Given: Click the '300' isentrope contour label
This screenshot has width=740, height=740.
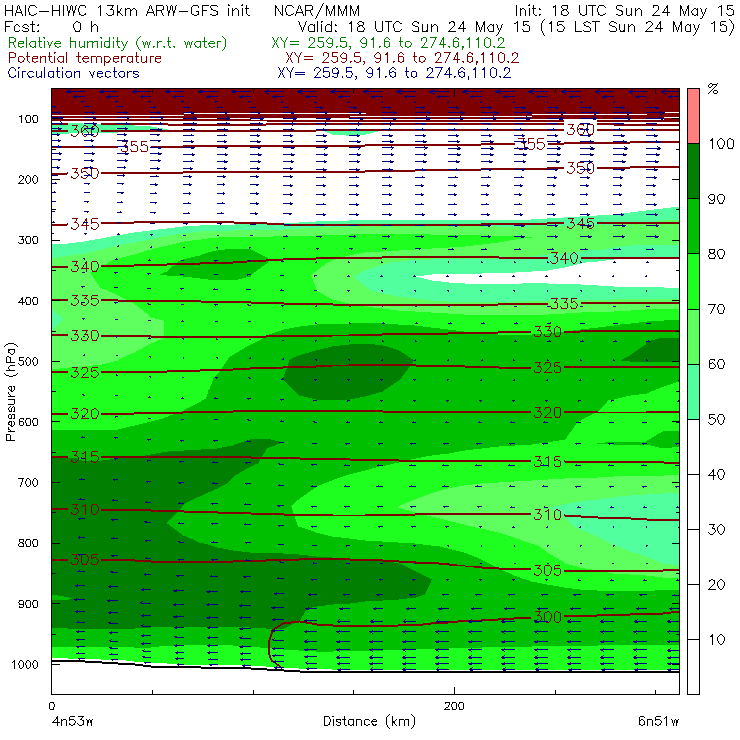Looking at the screenshot, I should point(547,617).
